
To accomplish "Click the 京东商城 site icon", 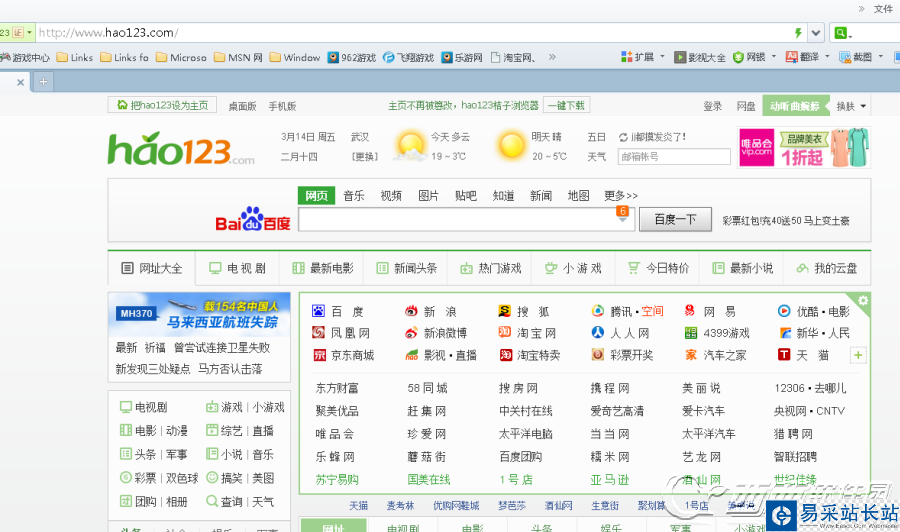I will point(319,355).
